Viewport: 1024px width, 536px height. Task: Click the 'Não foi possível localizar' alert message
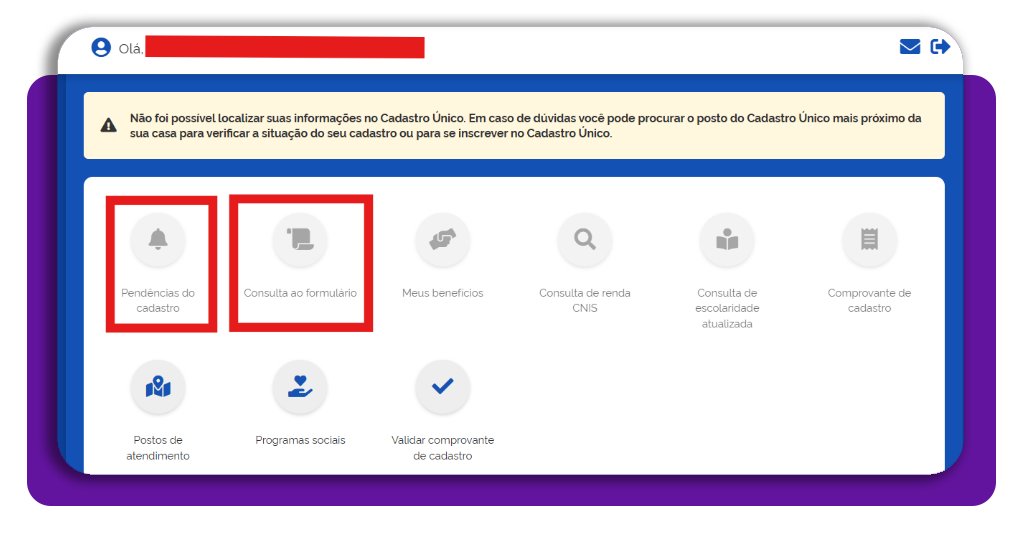click(x=526, y=125)
